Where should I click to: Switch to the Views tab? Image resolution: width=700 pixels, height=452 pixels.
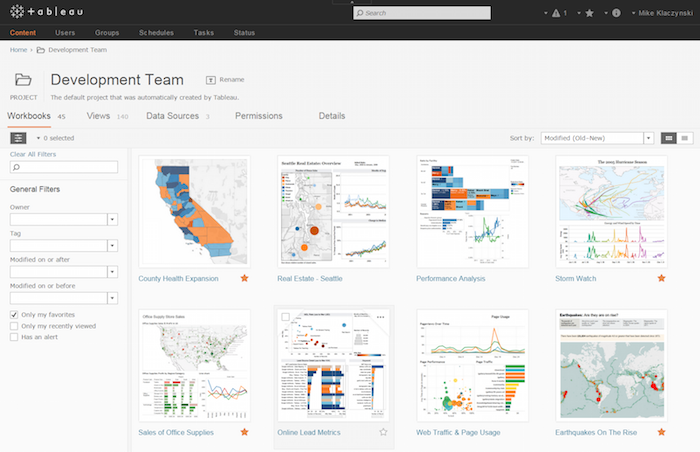98,116
